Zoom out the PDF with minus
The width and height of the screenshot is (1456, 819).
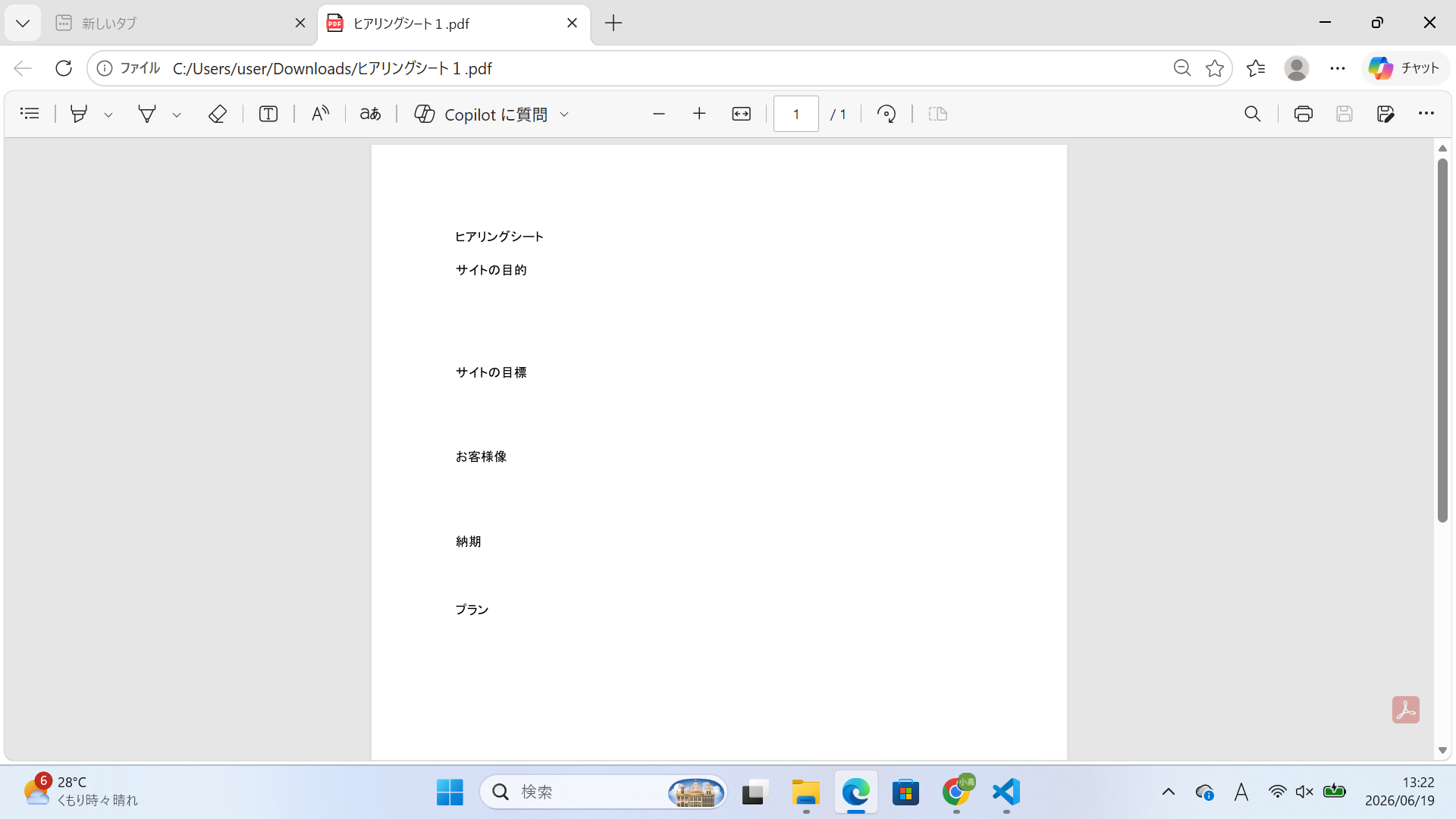(x=658, y=114)
